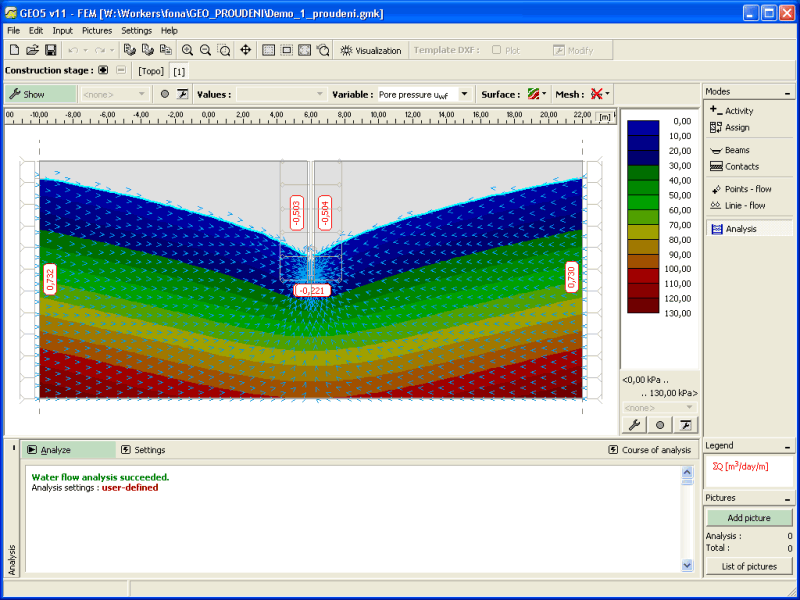
Task: Save the project with diskette icon
Action: pos(50,50)
